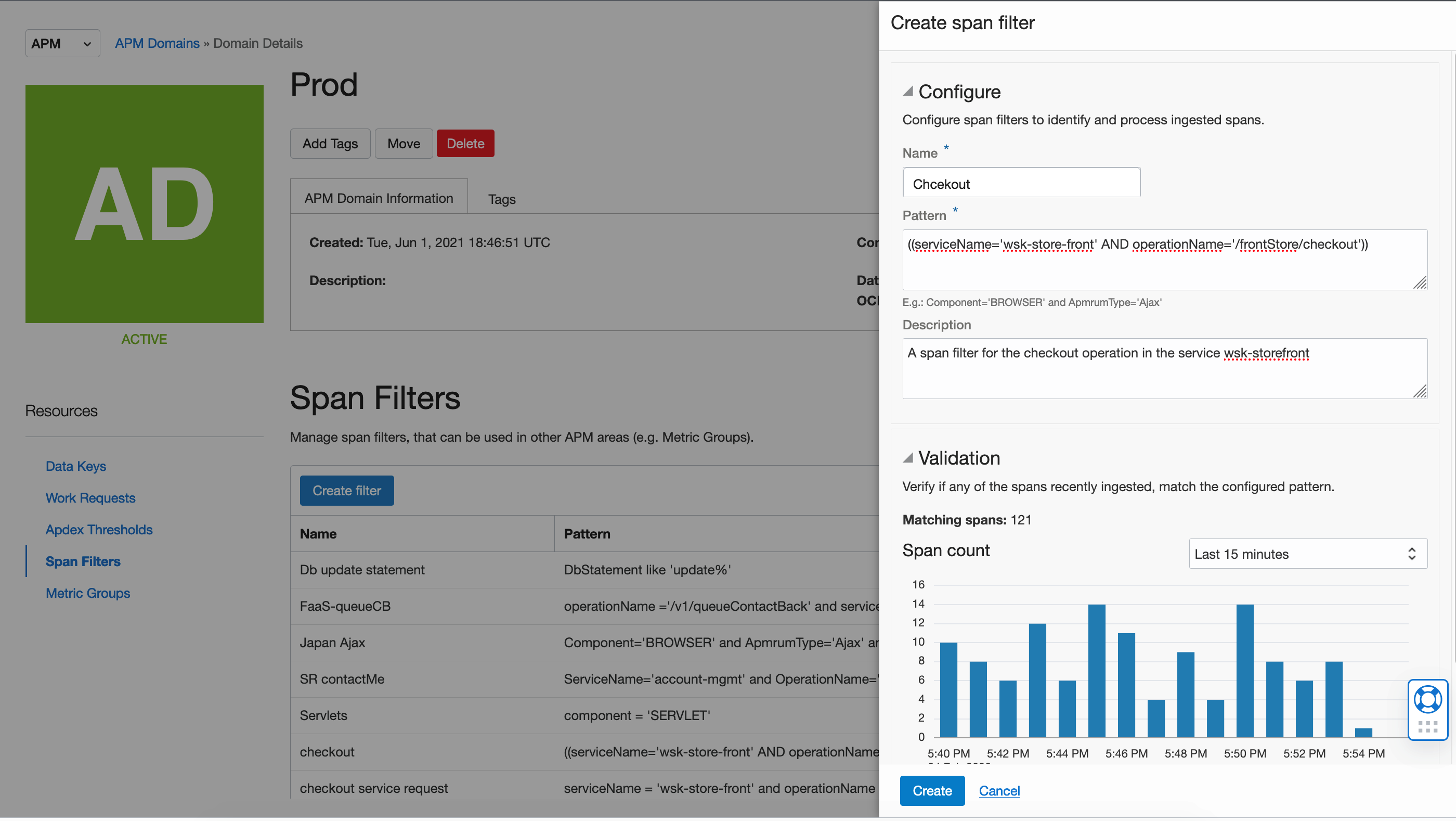
Task: Click the Name field containing Chcekout
Action: [1021, 183]
